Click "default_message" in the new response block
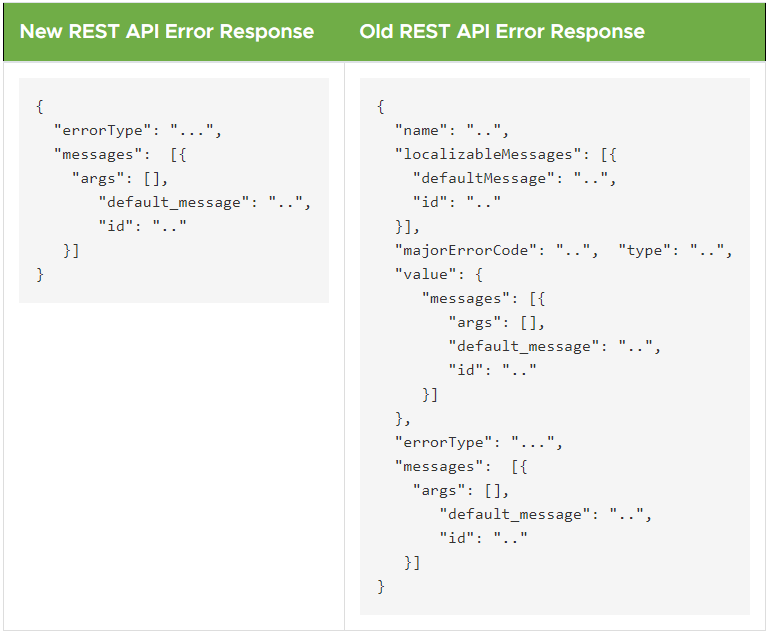Viewport: 769px width, 634px height. [170, 202]
